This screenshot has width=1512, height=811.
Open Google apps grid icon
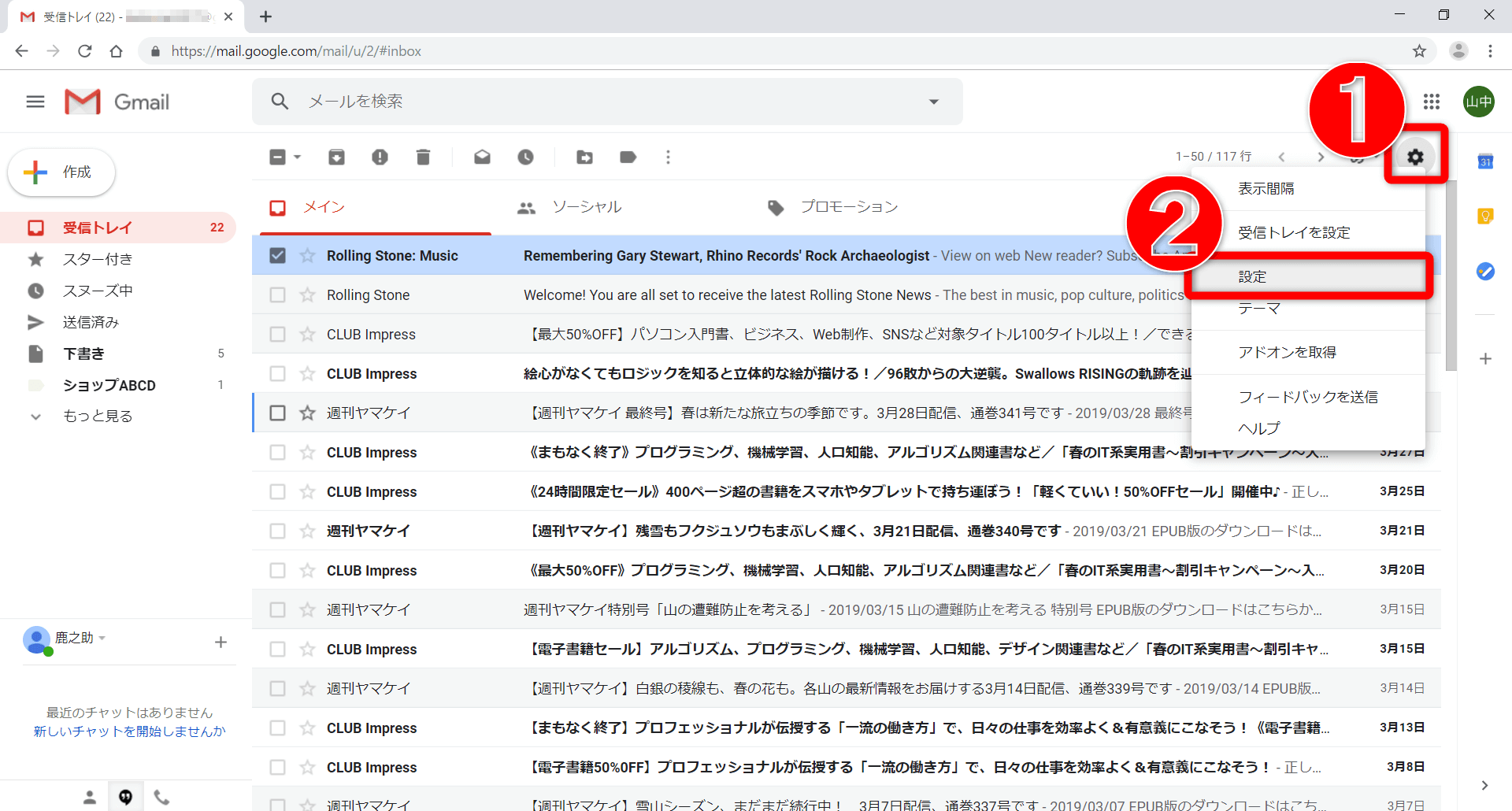point(1432,102)
